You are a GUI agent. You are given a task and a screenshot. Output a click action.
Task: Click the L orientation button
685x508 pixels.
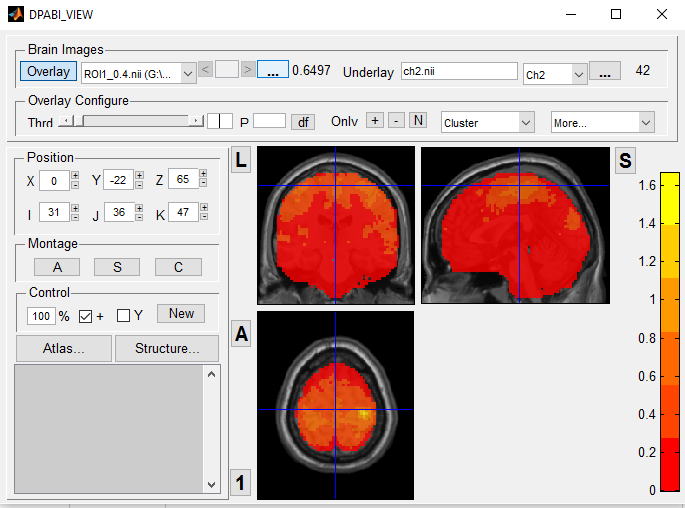(241, 160)
